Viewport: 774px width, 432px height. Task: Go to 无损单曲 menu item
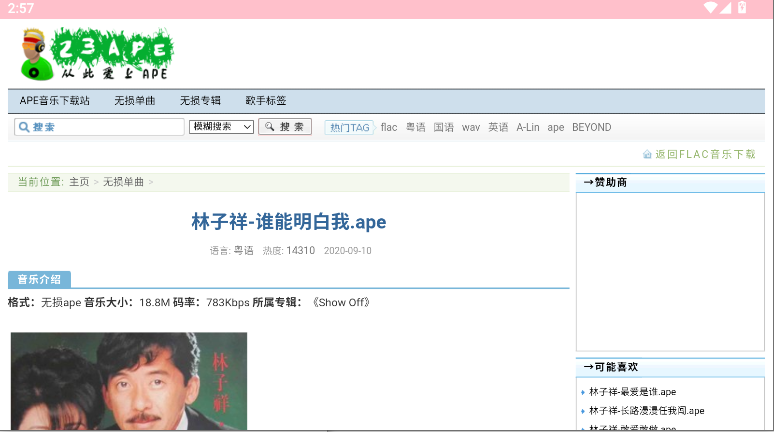[135, 101]
